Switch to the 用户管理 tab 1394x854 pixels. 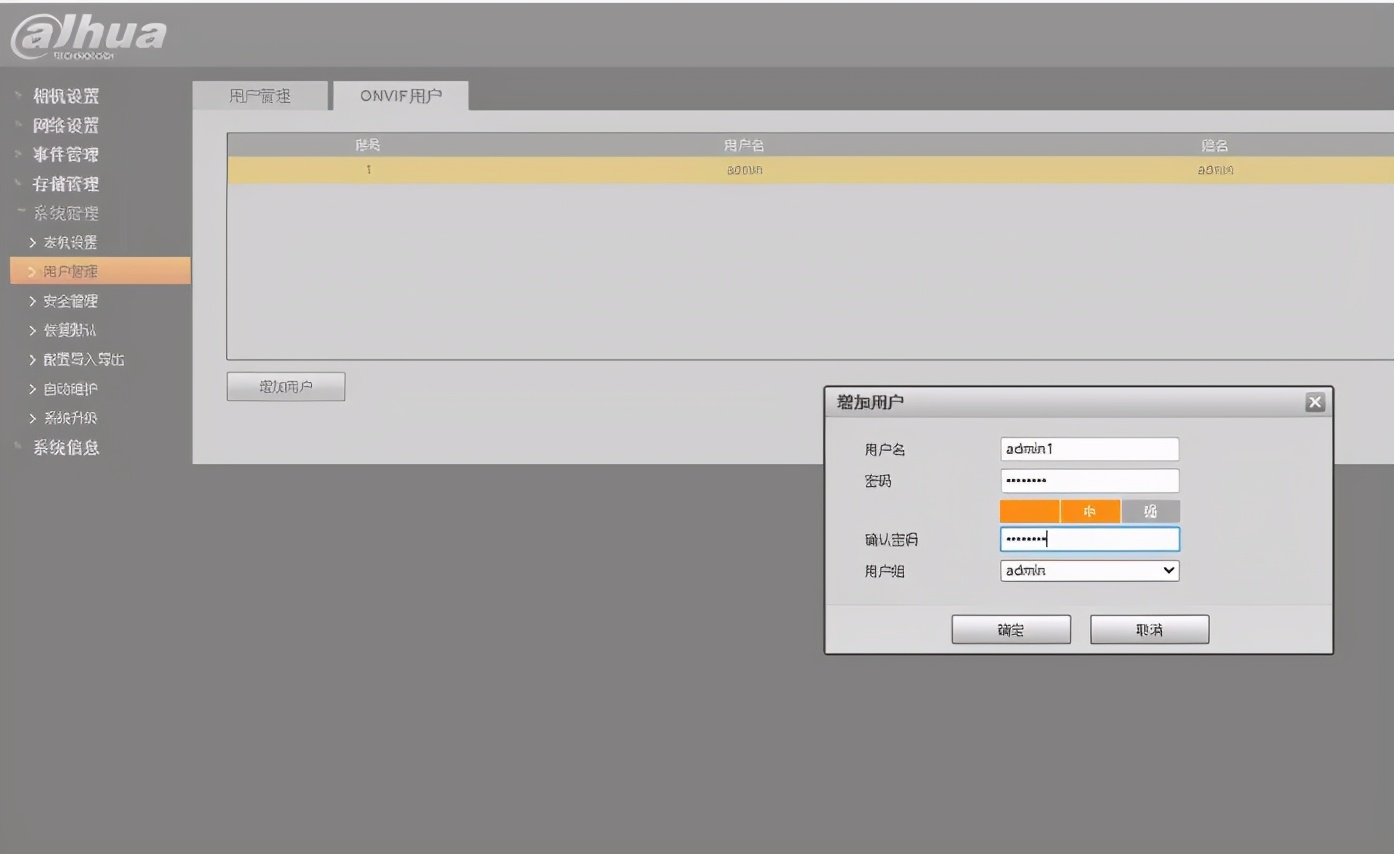point(260,96)
